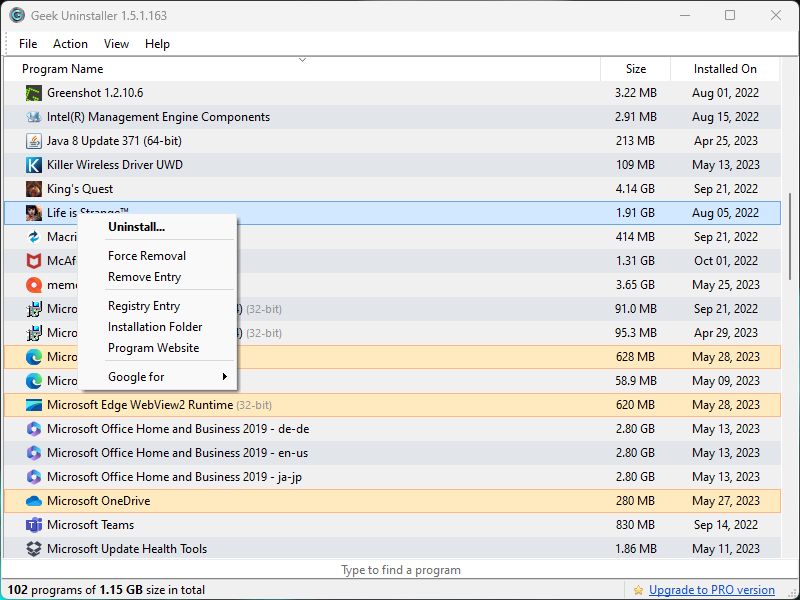Image resolution: width=800 pixels, height=600 pixels.
Task: Click the 830 MB size cell
Action: click(635, 524)
